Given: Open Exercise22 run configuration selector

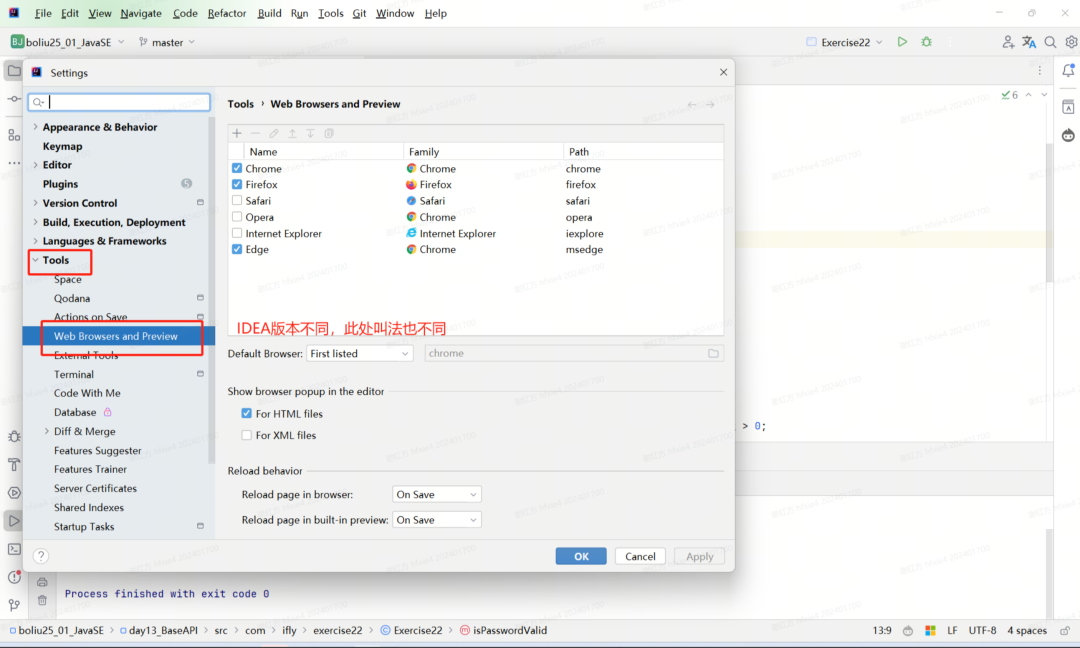Looking at the screenshot, I should coord(844,42).
